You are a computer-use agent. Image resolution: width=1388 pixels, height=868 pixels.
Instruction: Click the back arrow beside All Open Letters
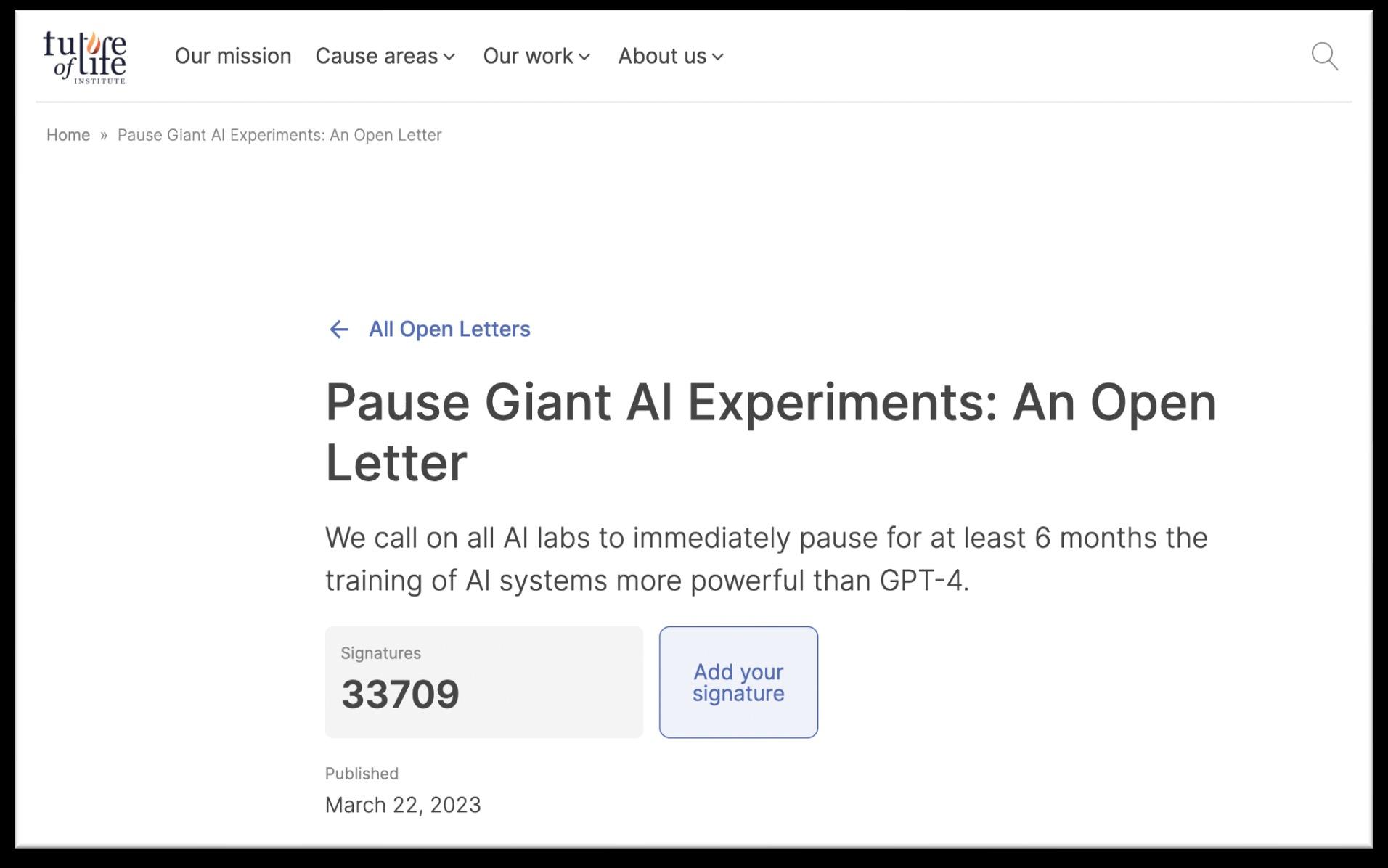(x=339, y=329)
